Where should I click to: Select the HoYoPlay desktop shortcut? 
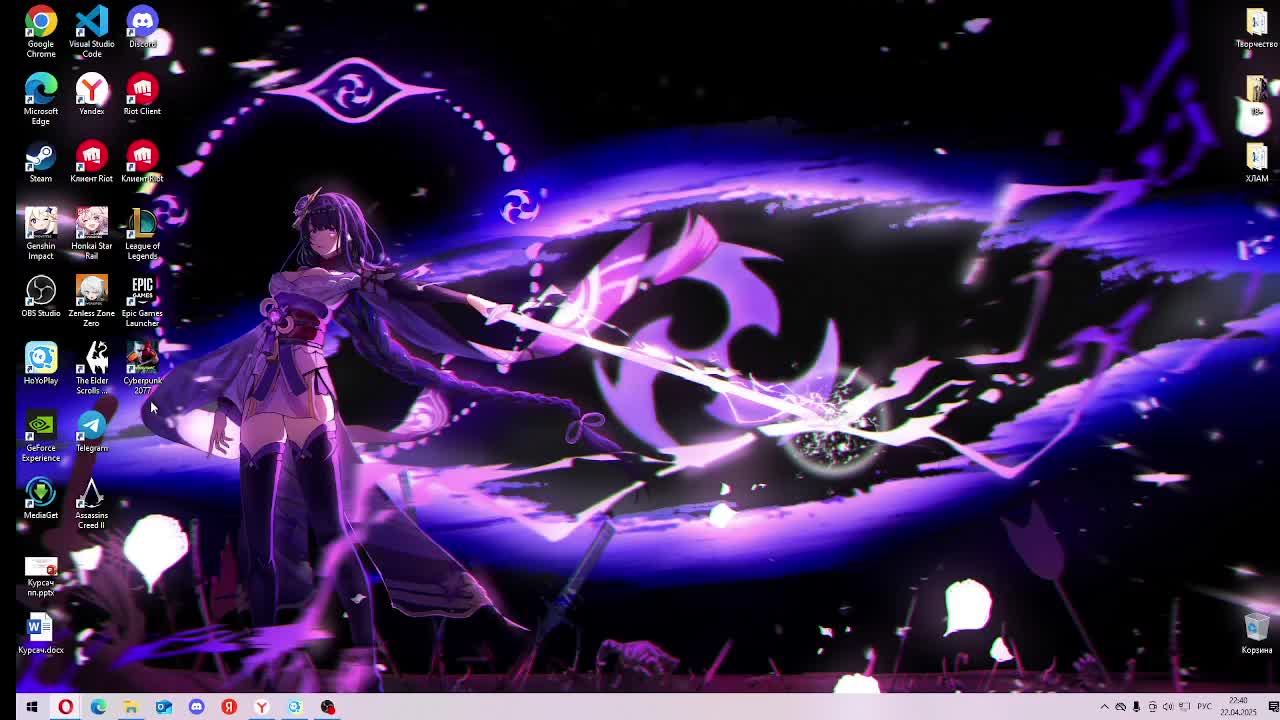[x=41, y=363]
